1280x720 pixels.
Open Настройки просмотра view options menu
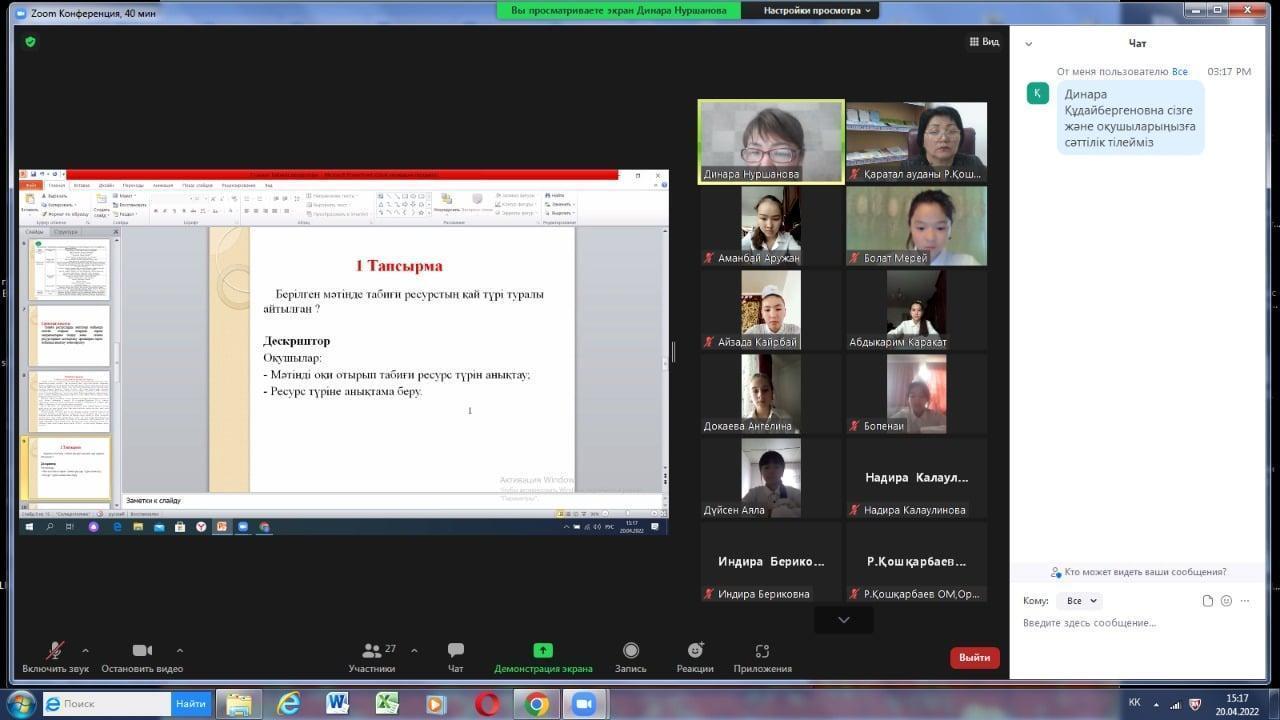(817, 11)
